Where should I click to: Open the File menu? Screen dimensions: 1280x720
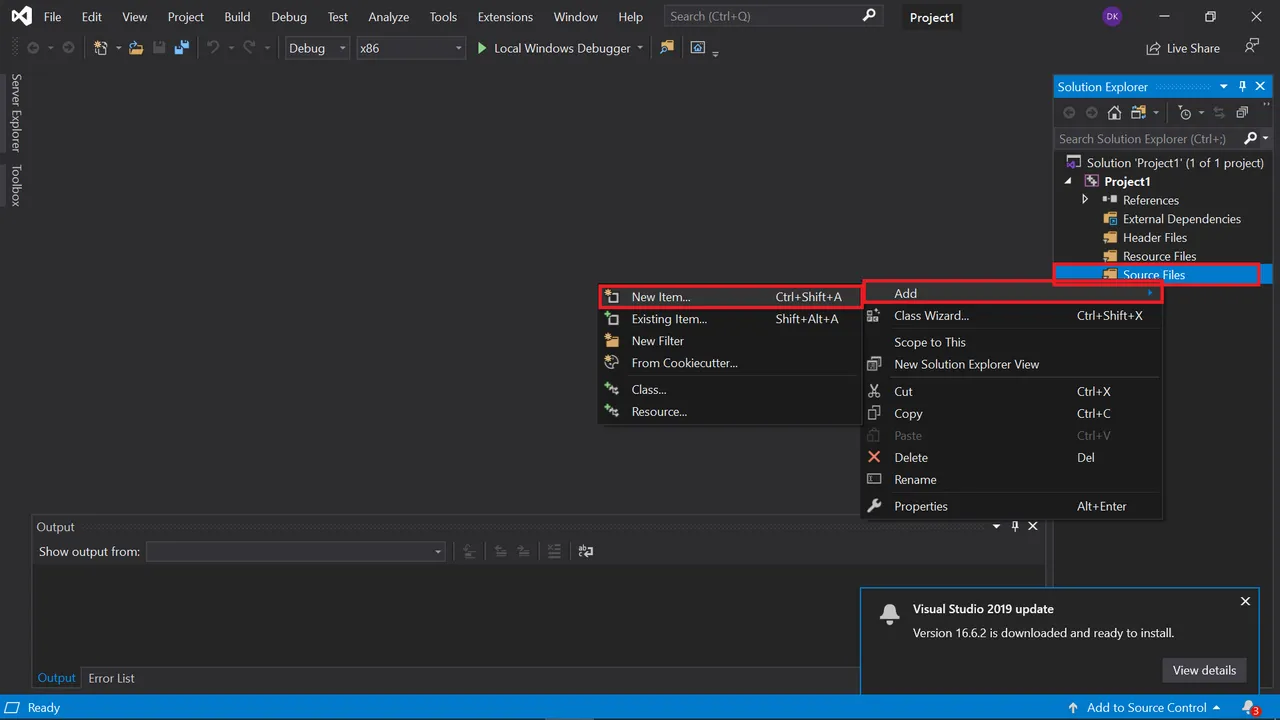pos(52,17)
